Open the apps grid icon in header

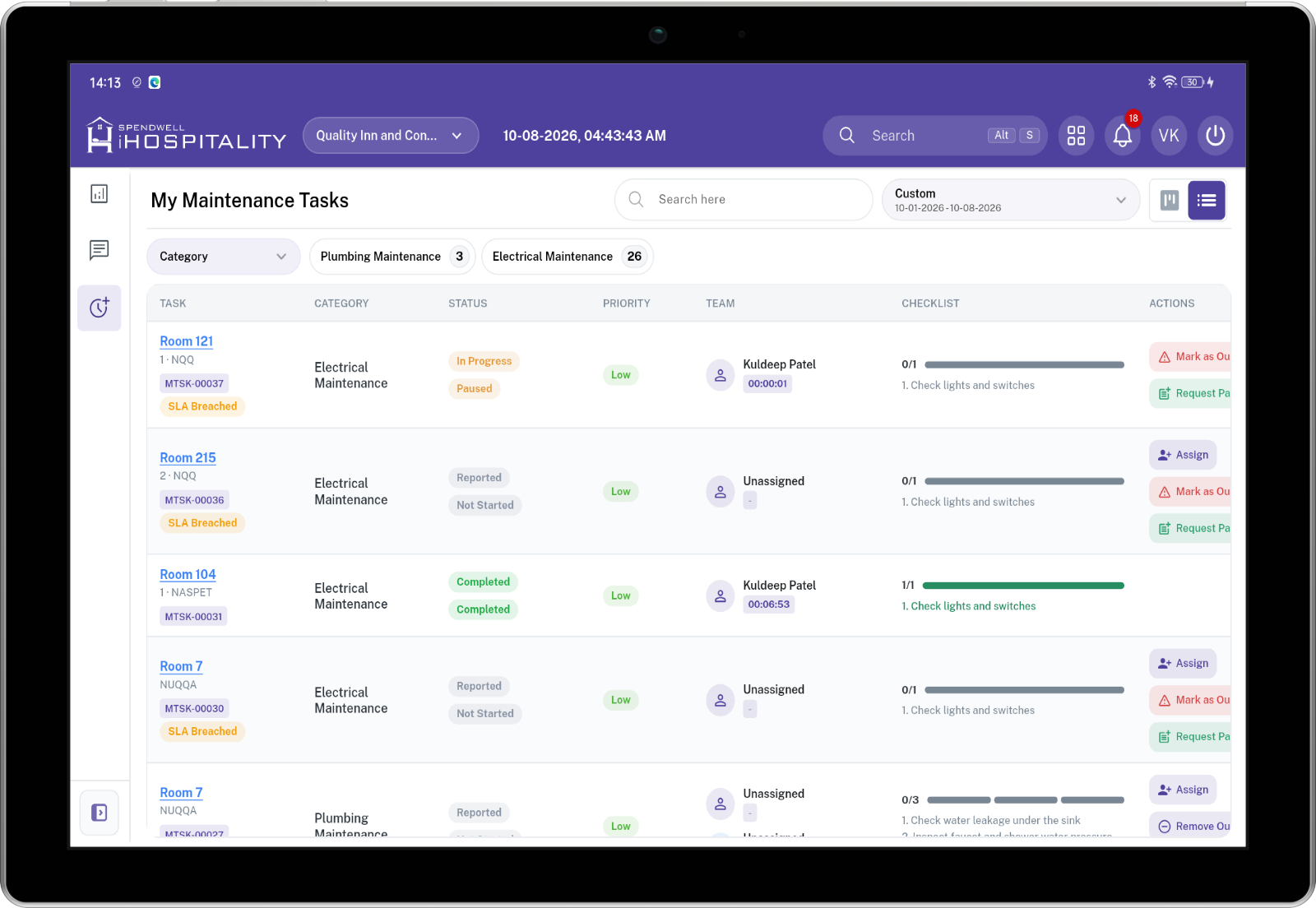pos(1076,136)
